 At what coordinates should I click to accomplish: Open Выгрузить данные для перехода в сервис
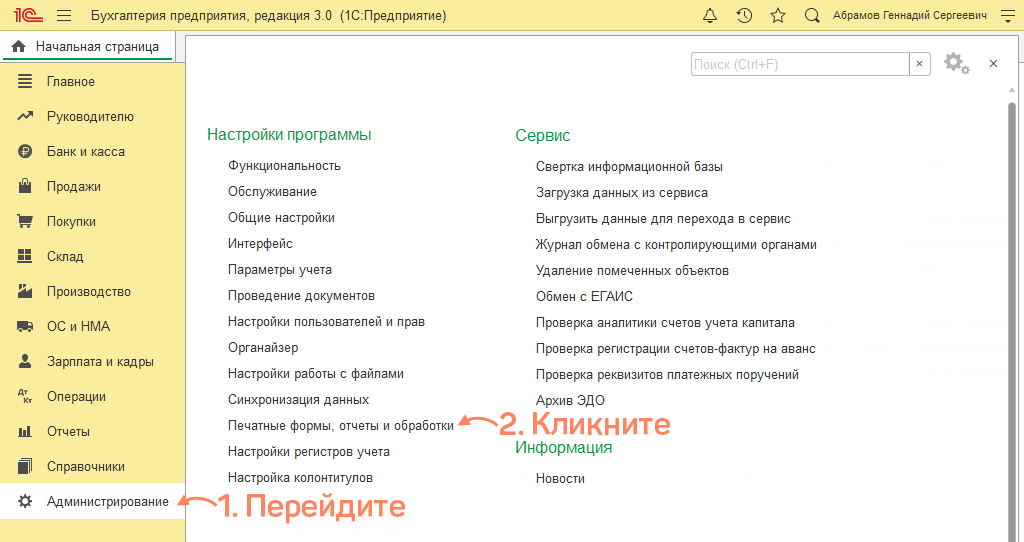click(x=663, y=219)
